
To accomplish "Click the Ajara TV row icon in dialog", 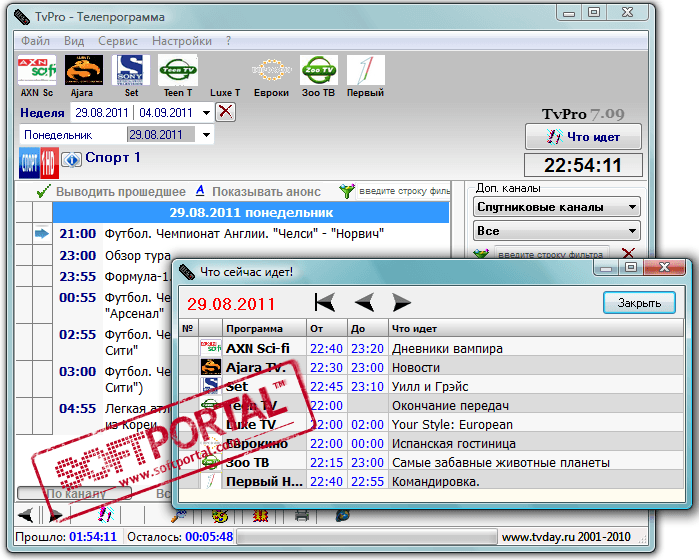I will 210,367.
